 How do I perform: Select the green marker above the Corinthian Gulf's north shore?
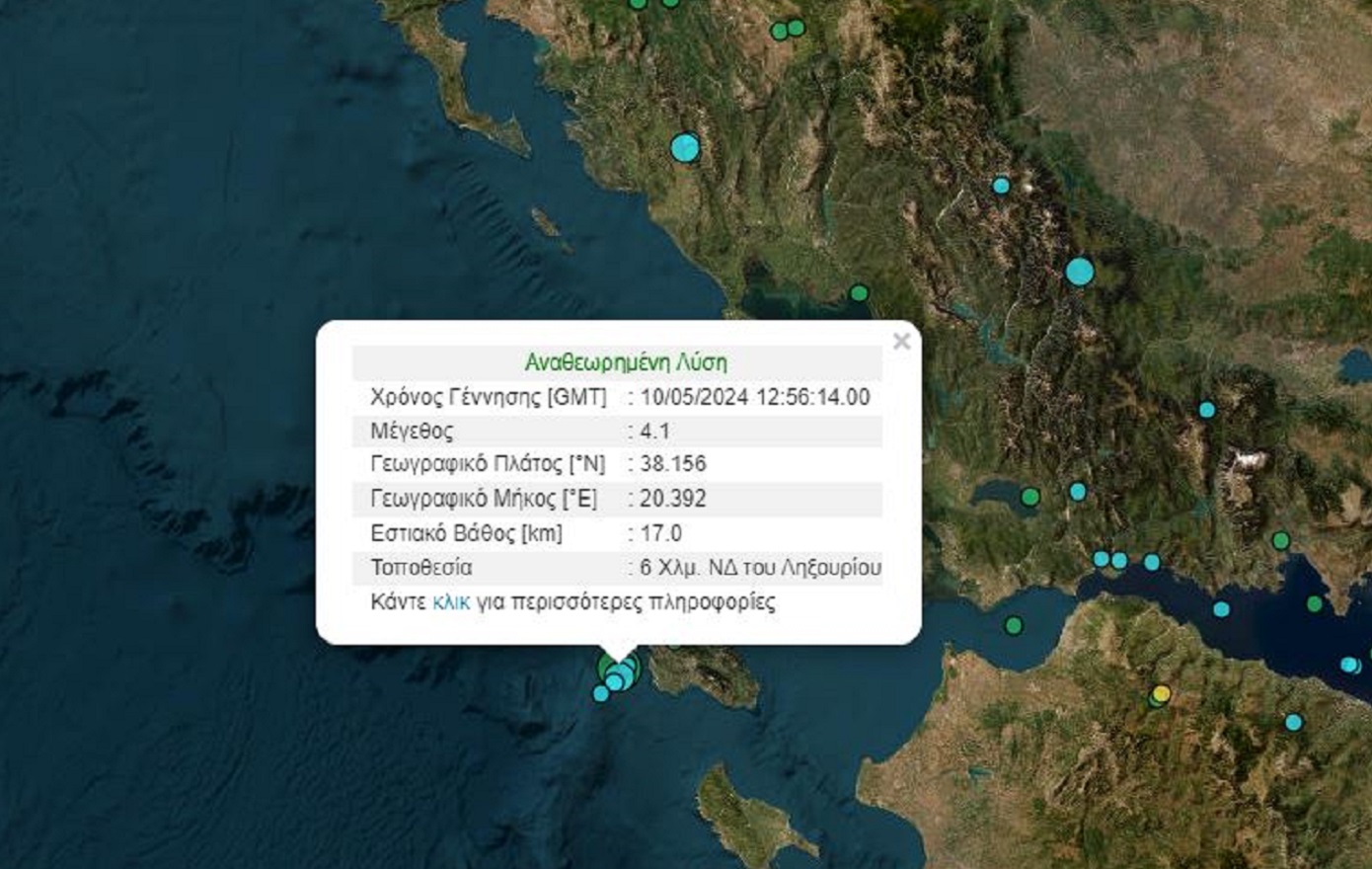tap(1280, 540)
